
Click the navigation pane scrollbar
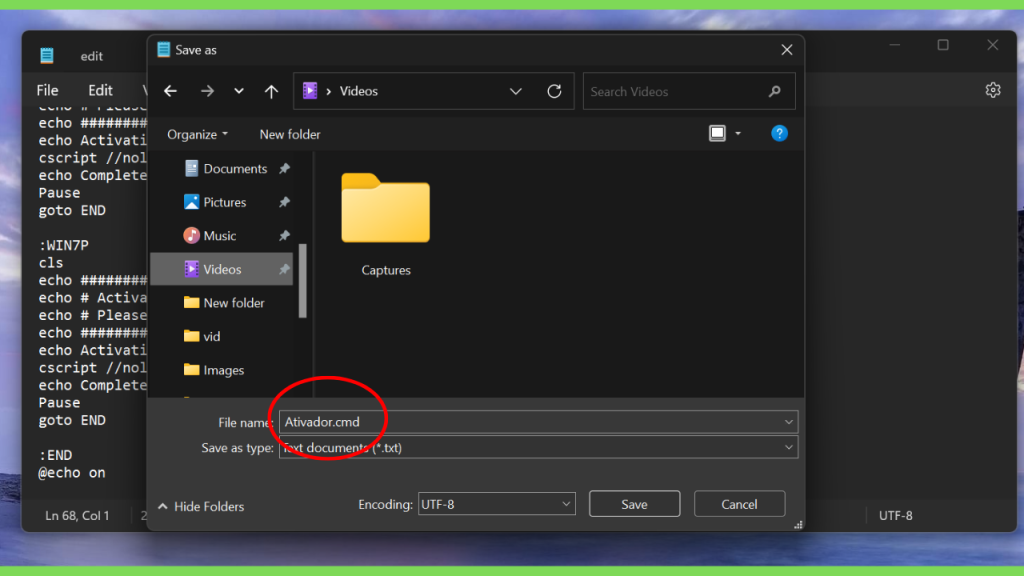[302, 281]
